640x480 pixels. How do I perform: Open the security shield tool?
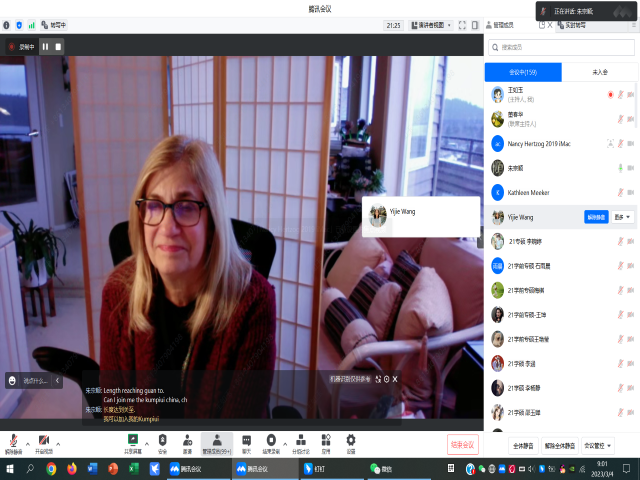pos(162,444)
